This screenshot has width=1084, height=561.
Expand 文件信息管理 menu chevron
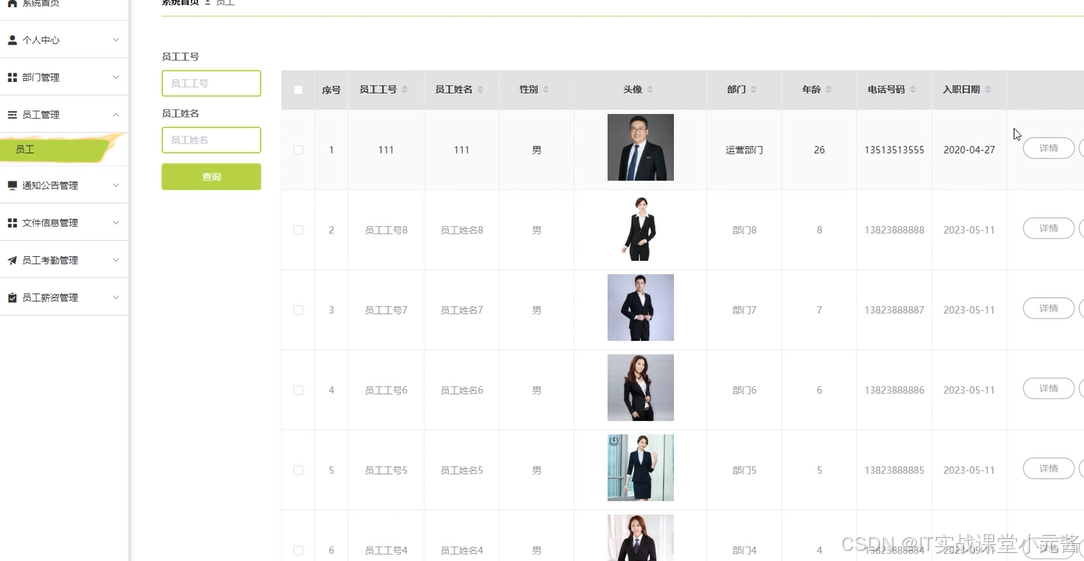tap(115, 223)
